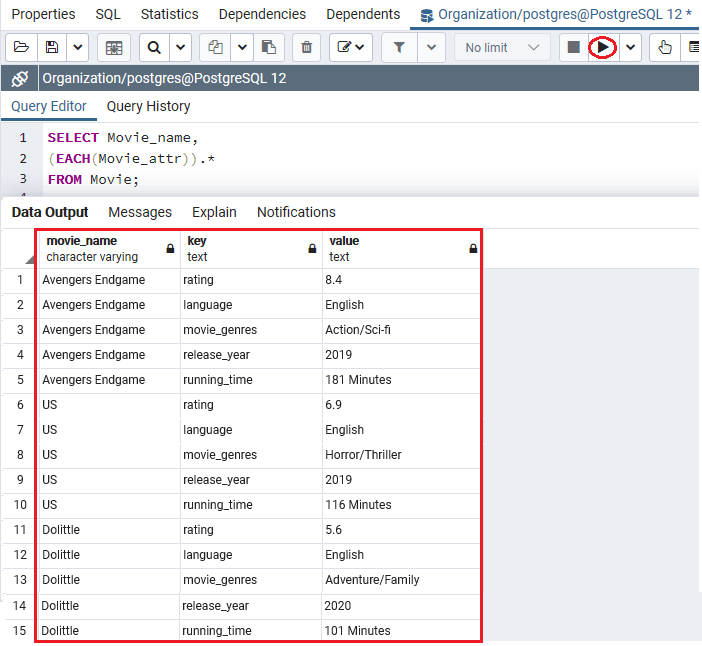Screen dimensions: 702x646
Task: Expand the Save options dropdown arrow
Action: 77,47
